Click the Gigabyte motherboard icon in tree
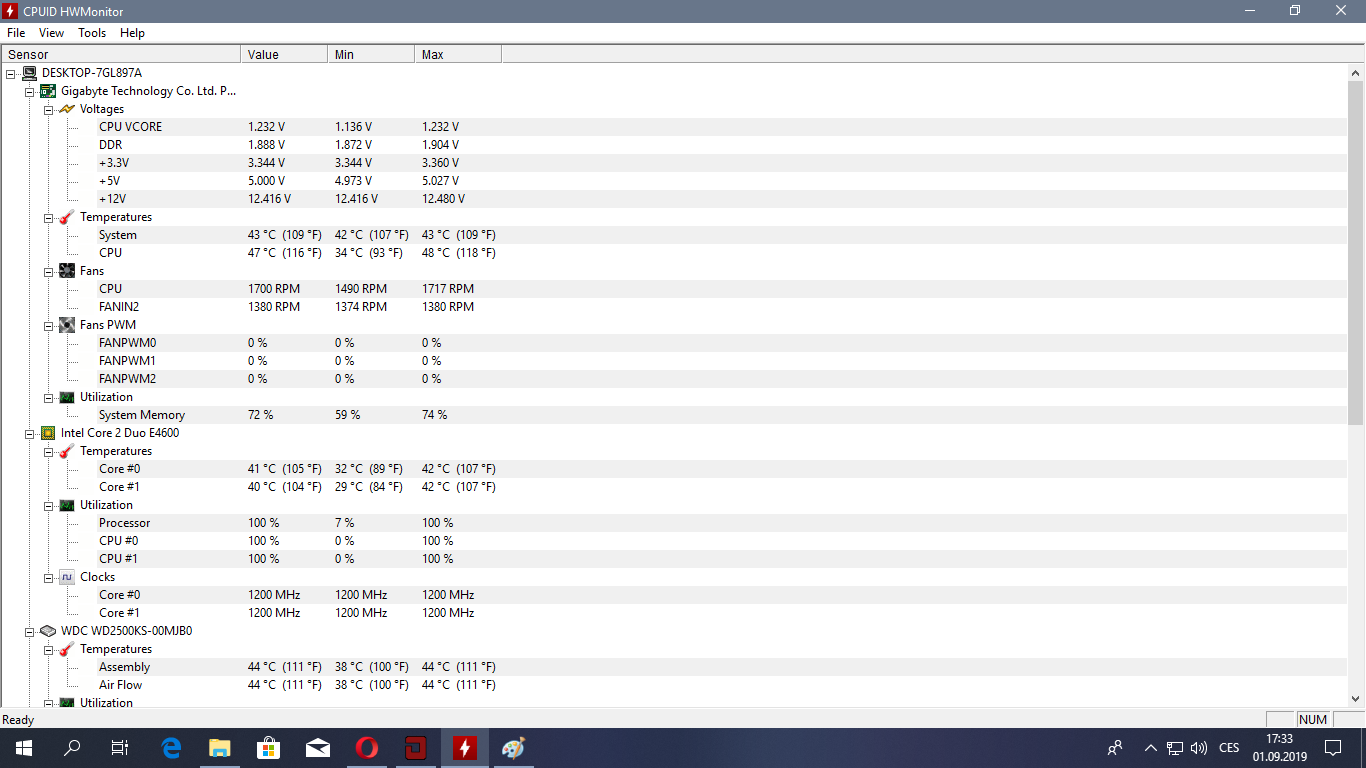 (x=47, y=91)
